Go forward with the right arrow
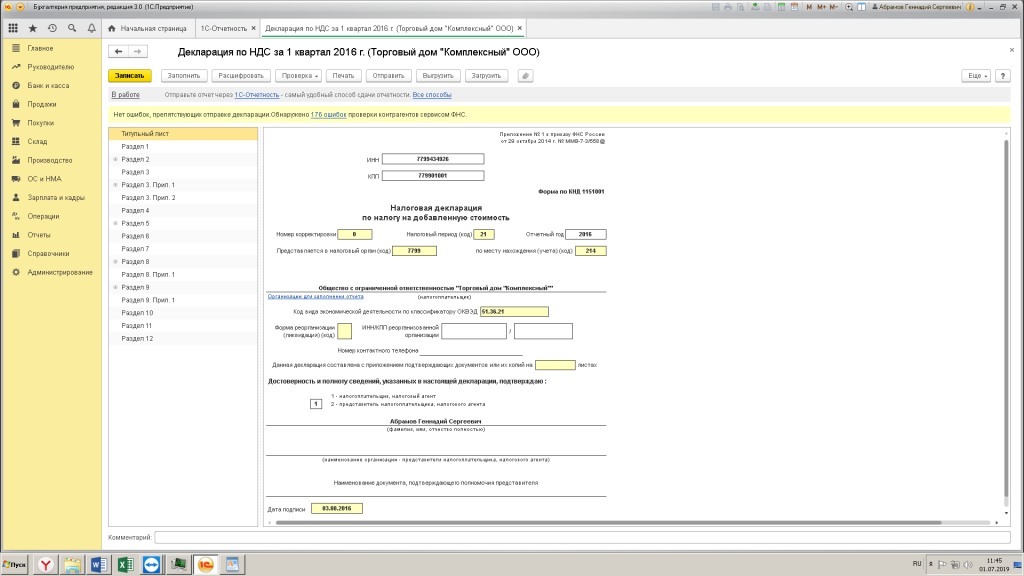This screenshot has height=576, width=1024. (138, 52)
